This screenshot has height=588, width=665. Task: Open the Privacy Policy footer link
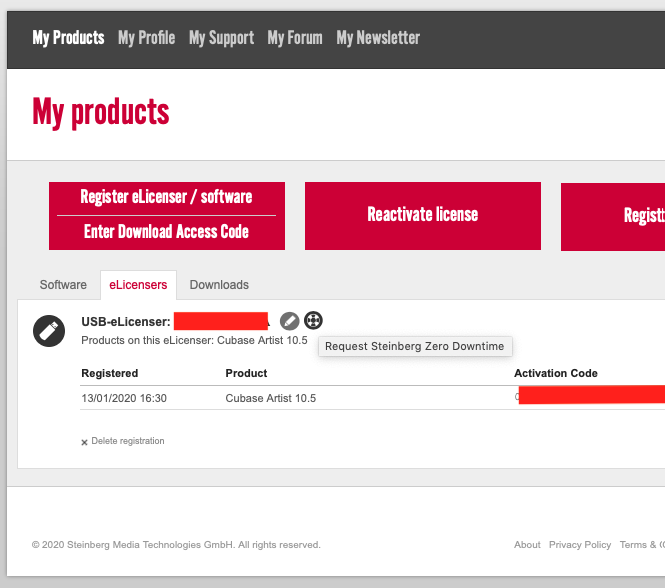pos(580,545)
